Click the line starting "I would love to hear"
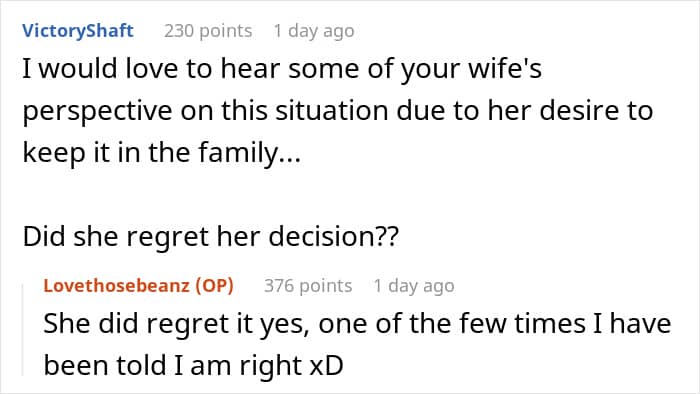This screenshot has width=700, height=394. click(282, 70)
